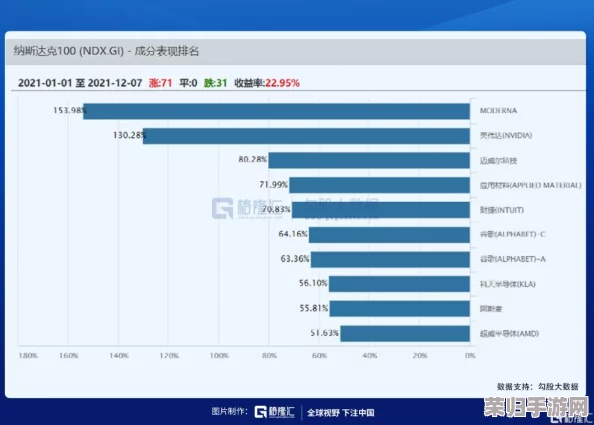Click the 纳斯达克100 (NDX.GI) chart title
This screenshot has height=425, width=594.
point(106,51)
